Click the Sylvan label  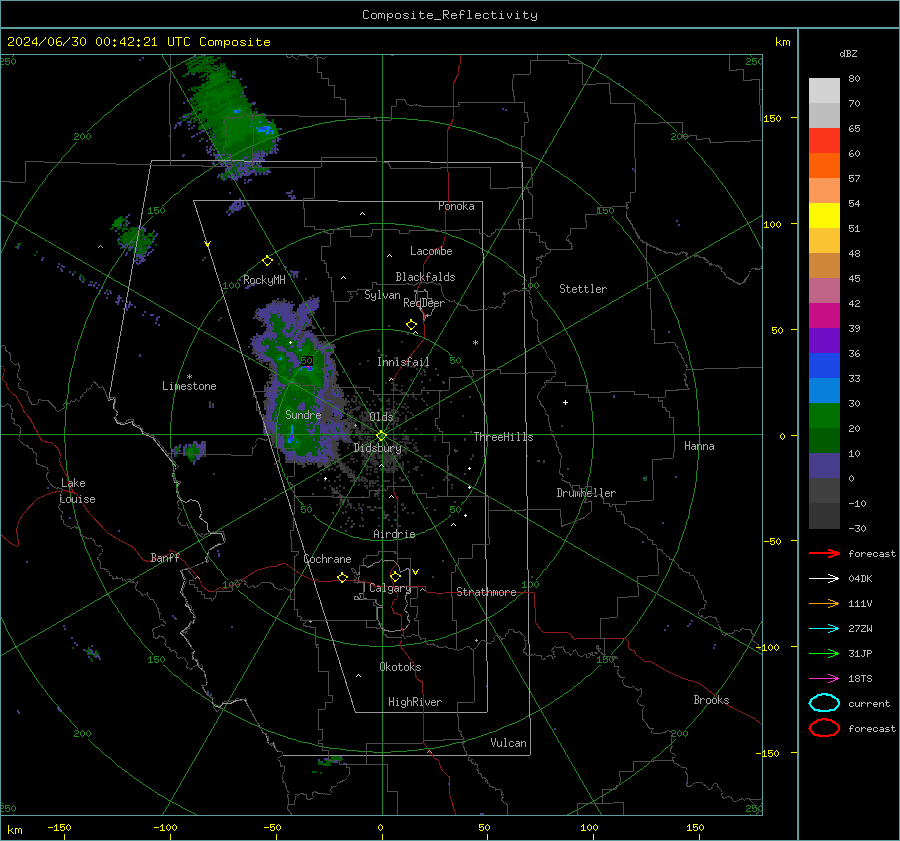click(x=382, y=295)
